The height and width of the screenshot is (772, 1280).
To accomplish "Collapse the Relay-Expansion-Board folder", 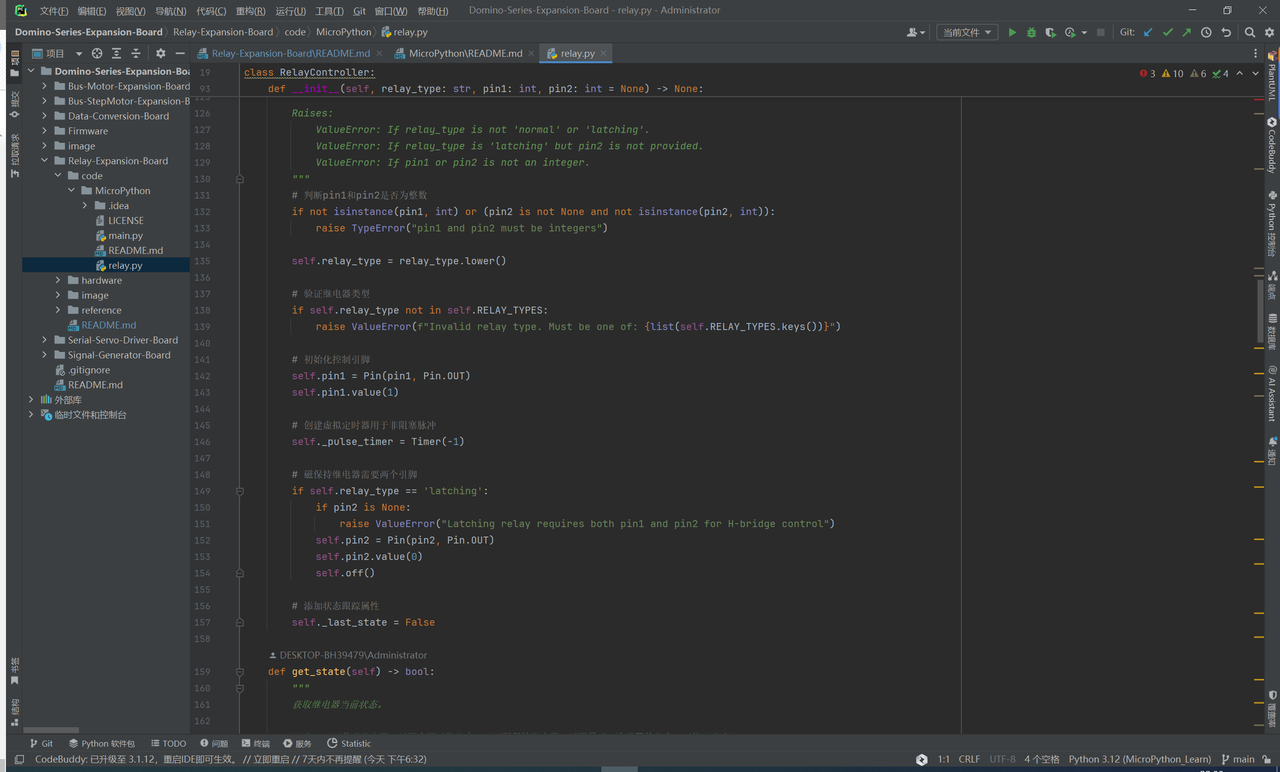I will 44,161.
